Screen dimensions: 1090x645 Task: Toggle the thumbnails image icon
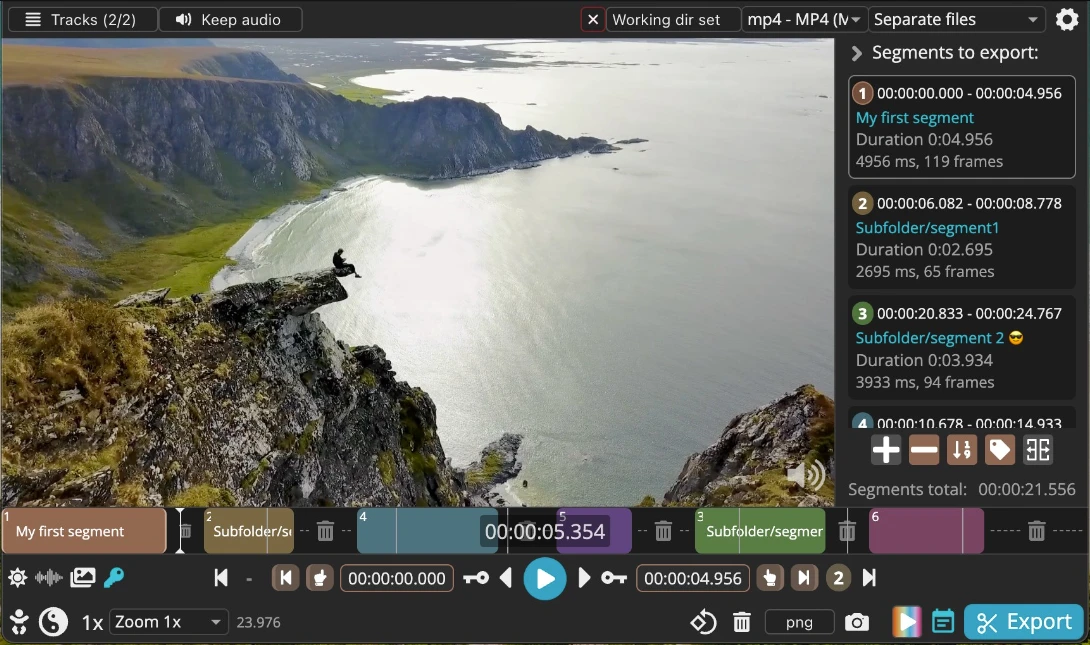click(x=83, y=578)
